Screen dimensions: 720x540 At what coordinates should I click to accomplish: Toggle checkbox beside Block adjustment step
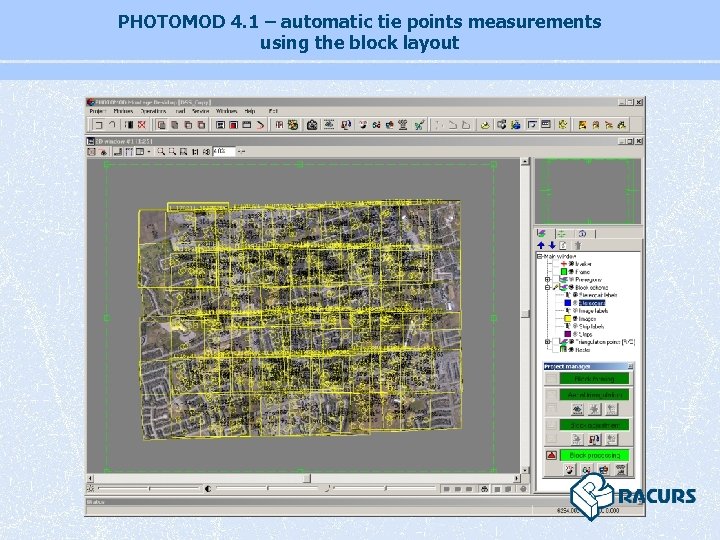(551, 425)
